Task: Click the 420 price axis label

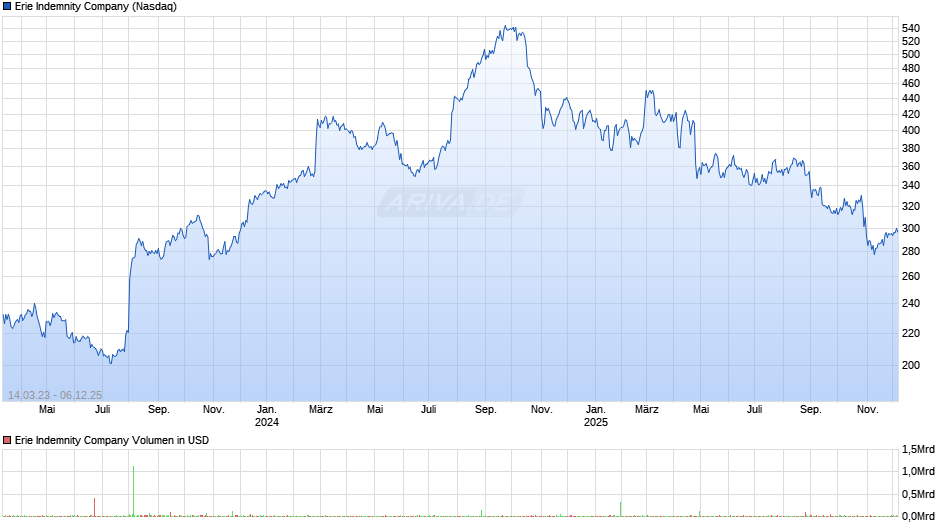Action: [x=911, y=114]
